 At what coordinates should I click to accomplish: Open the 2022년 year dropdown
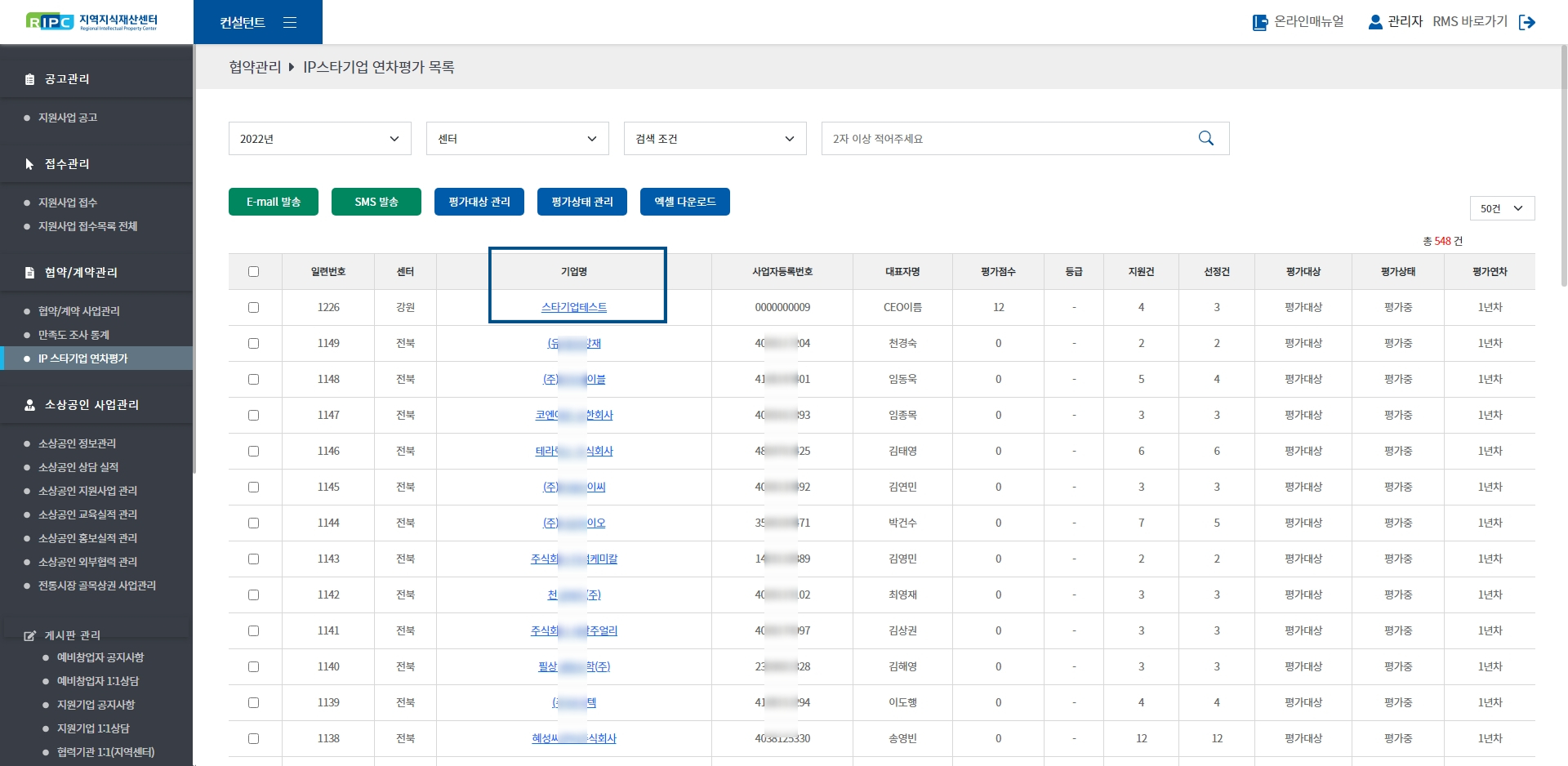coord(319,139)
